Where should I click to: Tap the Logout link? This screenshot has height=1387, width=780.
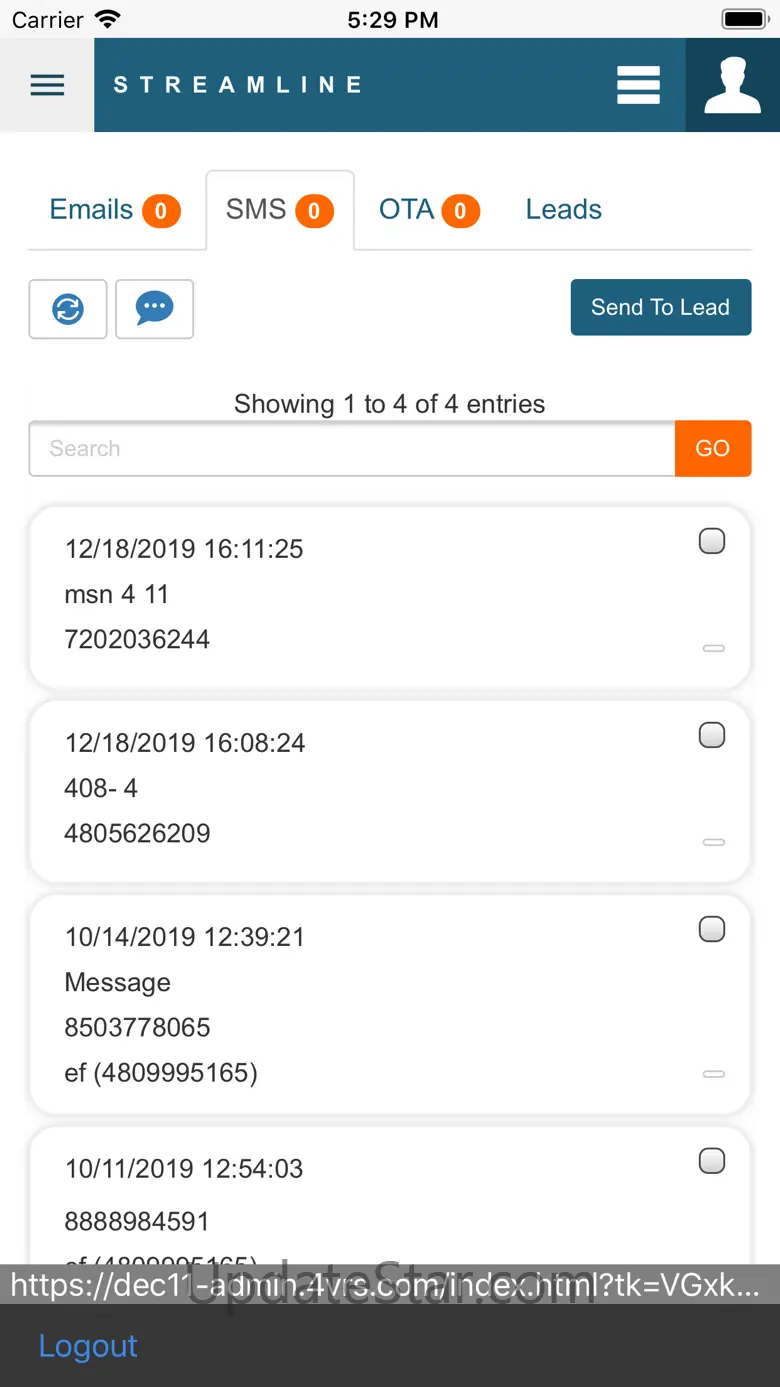coord(88,1346)
